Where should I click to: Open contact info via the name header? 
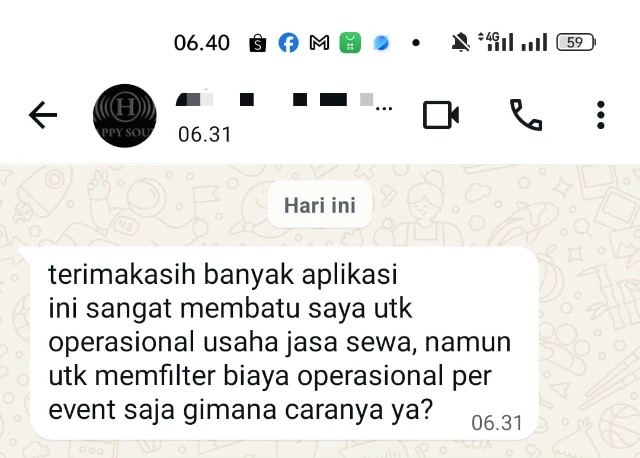click(284, 100)
